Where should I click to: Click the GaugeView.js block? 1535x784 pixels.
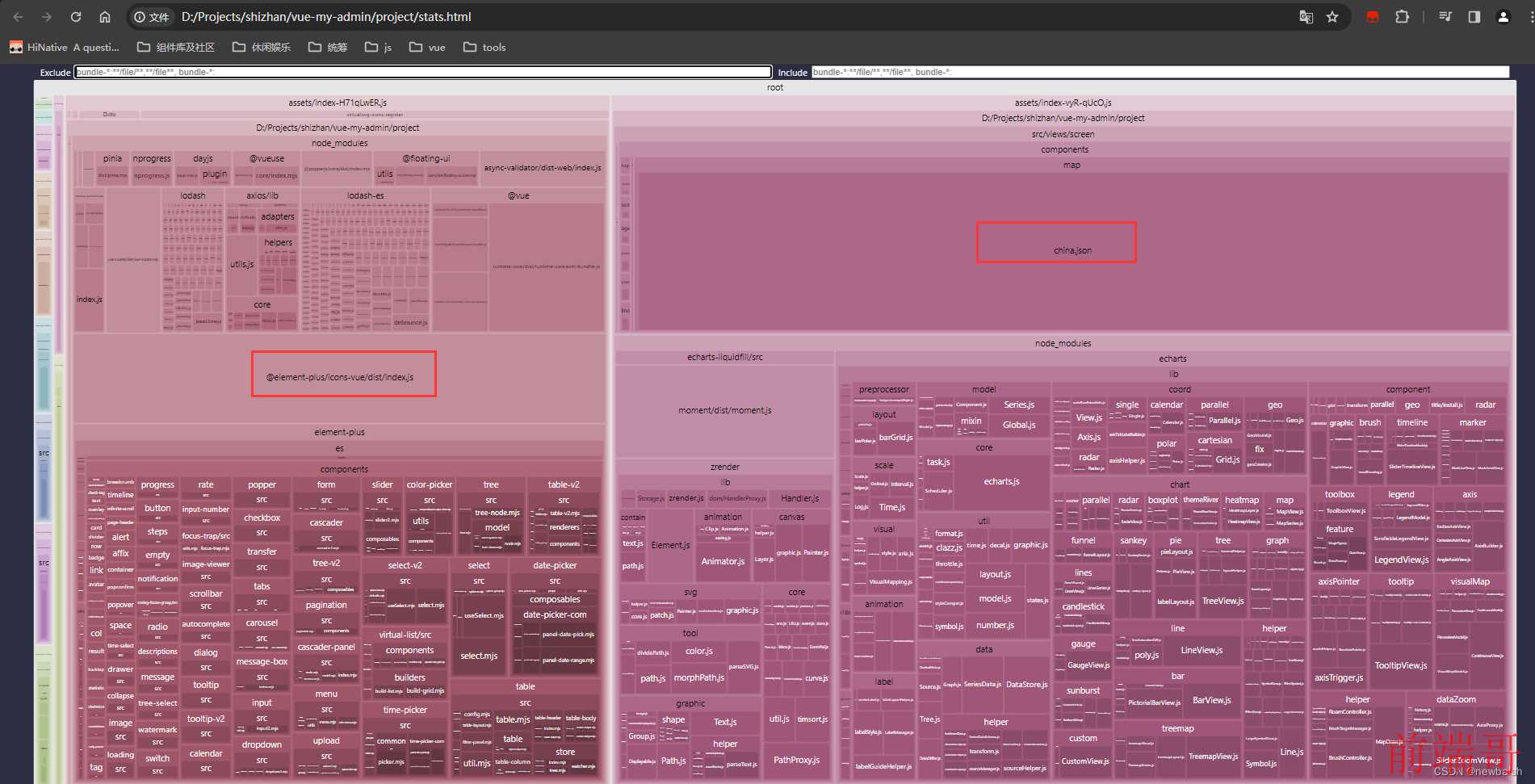(x=1088, y=665)
